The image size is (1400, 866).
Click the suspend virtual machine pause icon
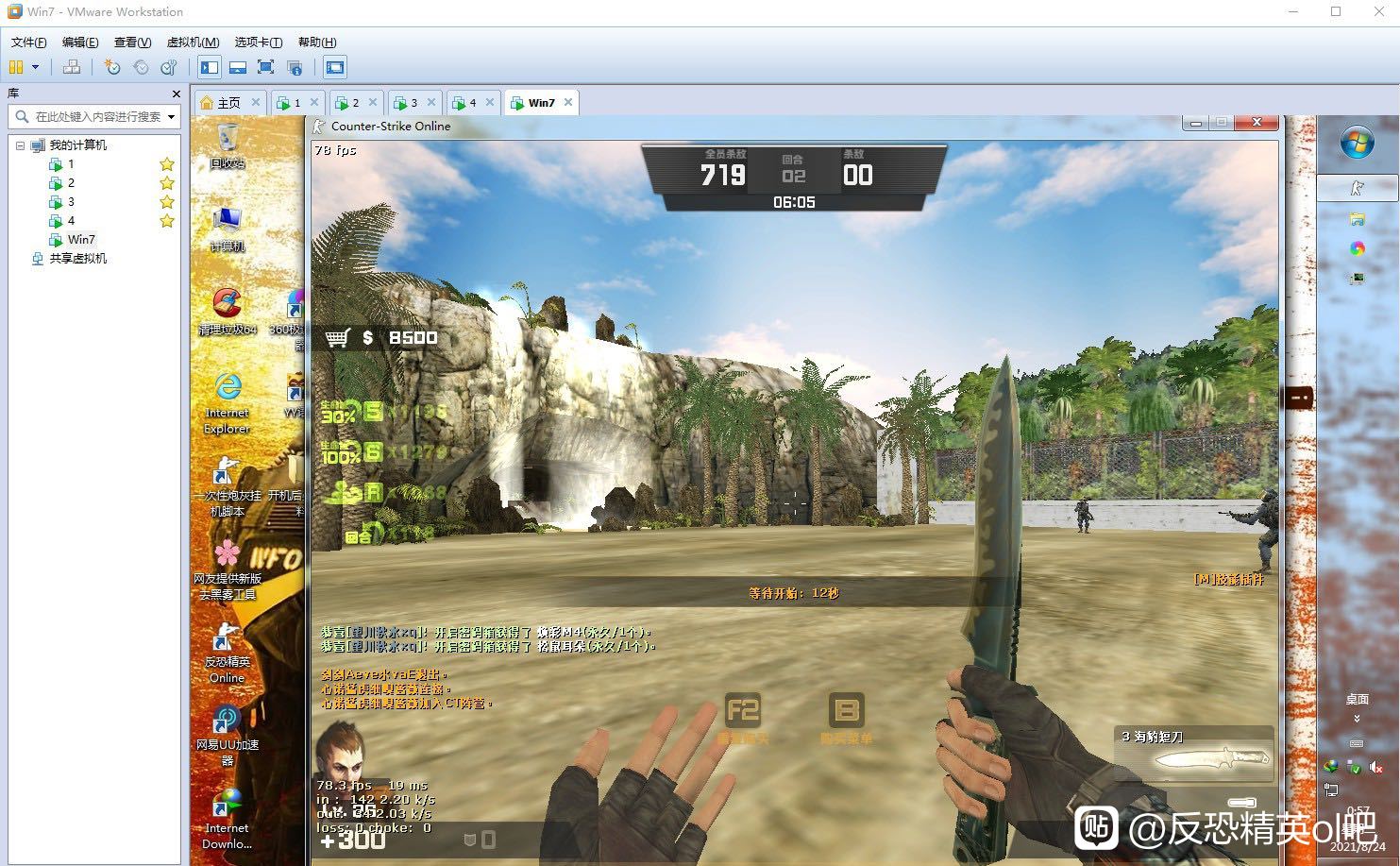16,67
